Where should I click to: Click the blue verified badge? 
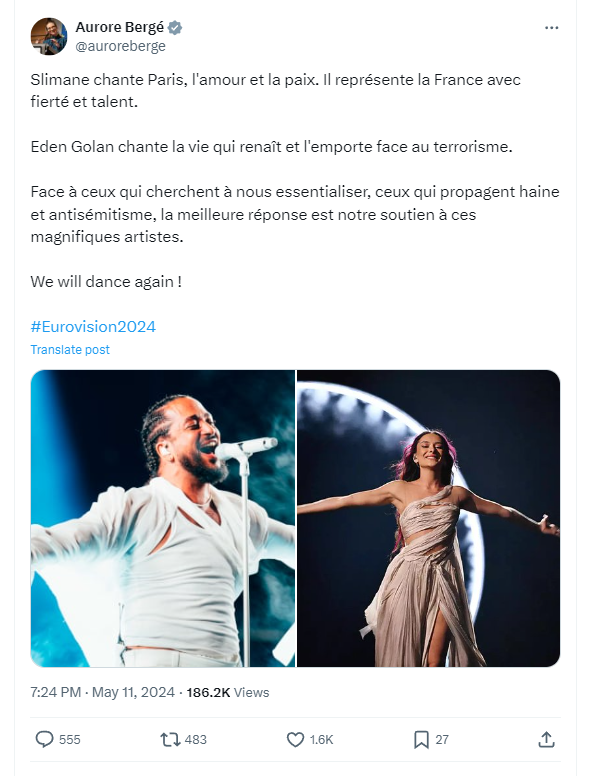click(x=175, y=28)
